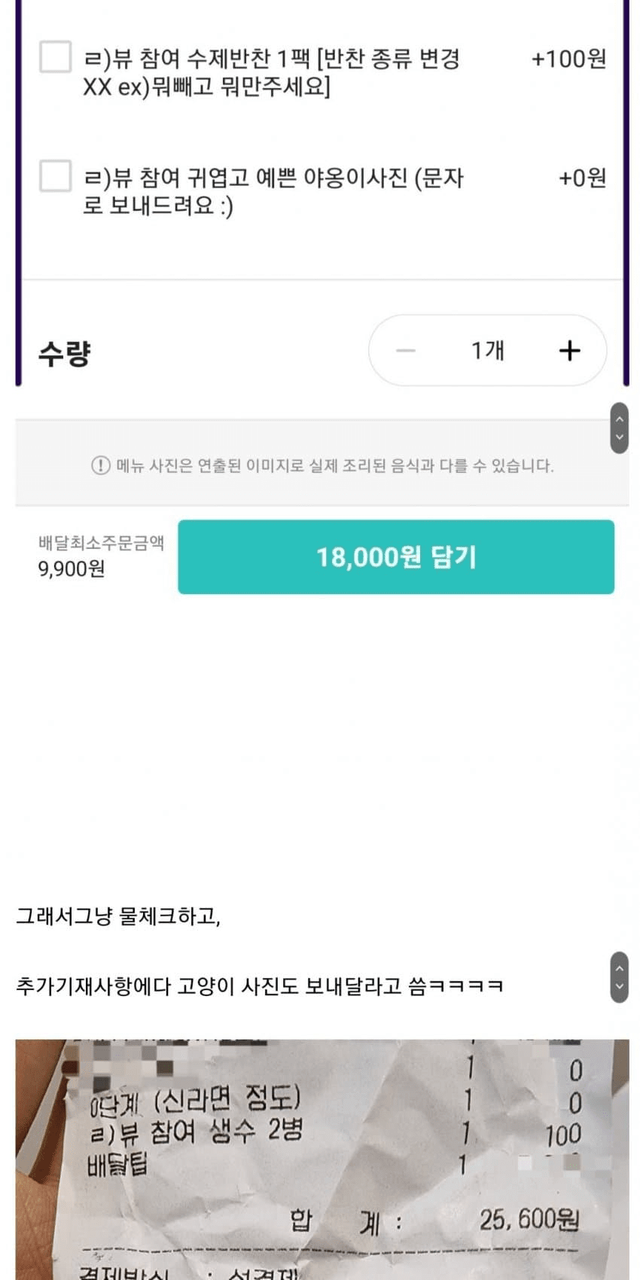Viewport: 640px width, 1280px height.
Task: Click the +0원 price of the 야옹이사진 option
Action: (582, 179)
